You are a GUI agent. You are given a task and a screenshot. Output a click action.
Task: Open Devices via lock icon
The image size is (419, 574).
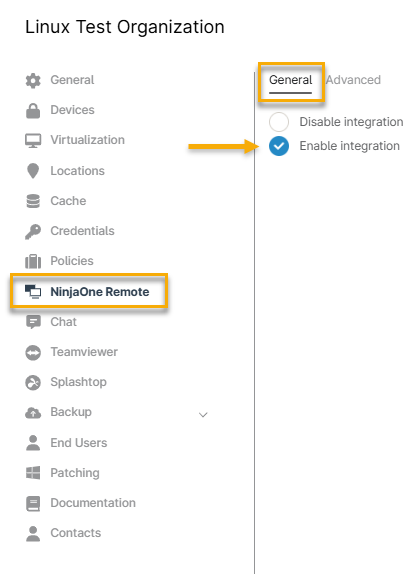(33, 111)
